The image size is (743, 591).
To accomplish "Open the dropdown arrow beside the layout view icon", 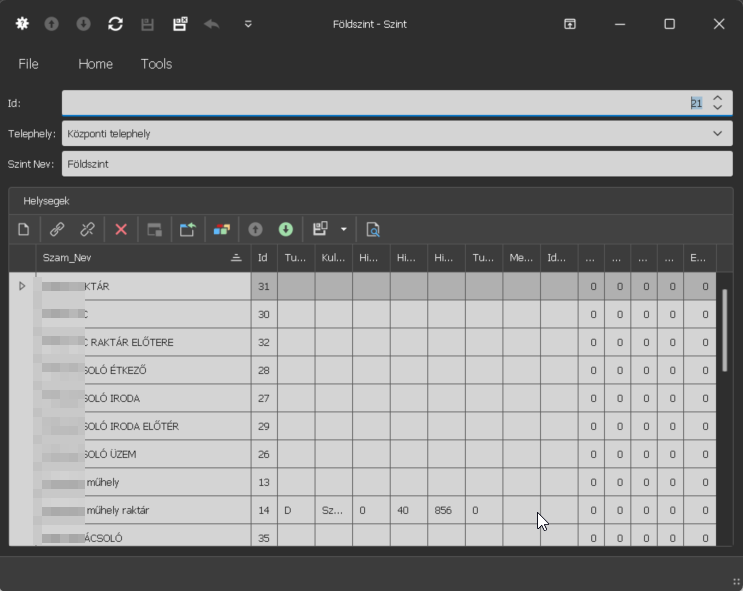I will pyautogui.click(x=344, y=229).
